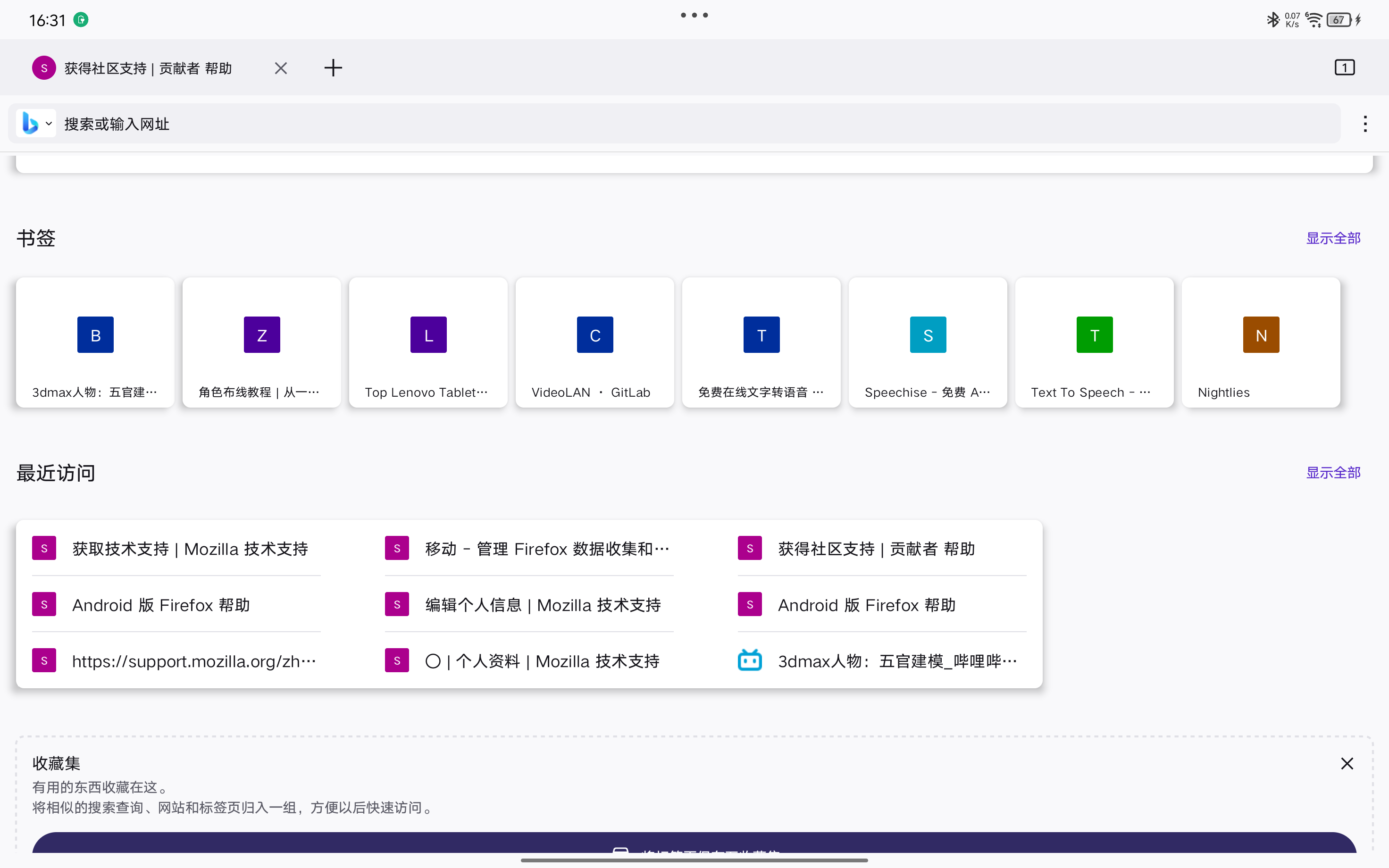Show all bookmarks via 显示全部 link

(x=1333, y=238)
